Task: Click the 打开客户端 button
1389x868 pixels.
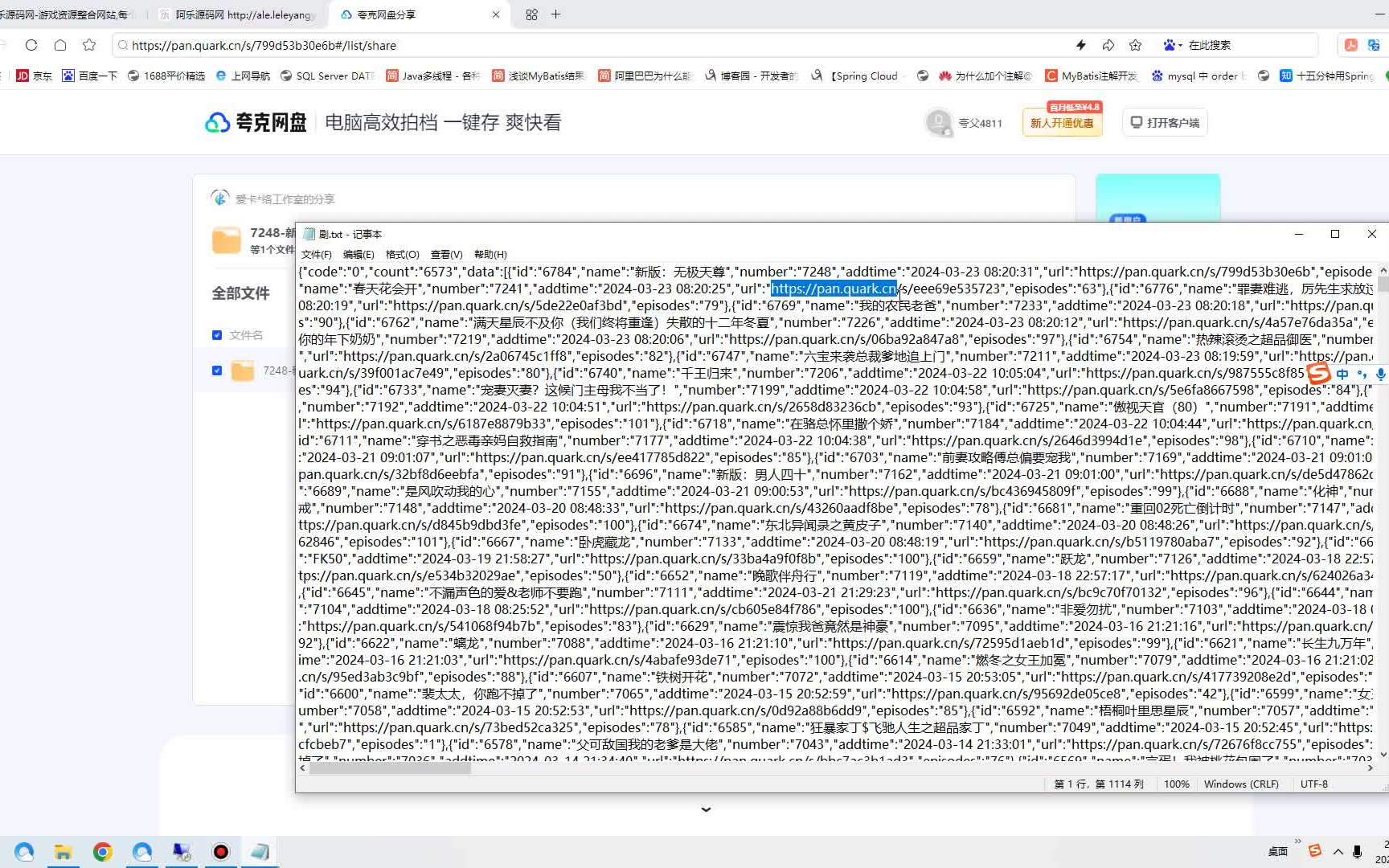Action: point(1165,122)
